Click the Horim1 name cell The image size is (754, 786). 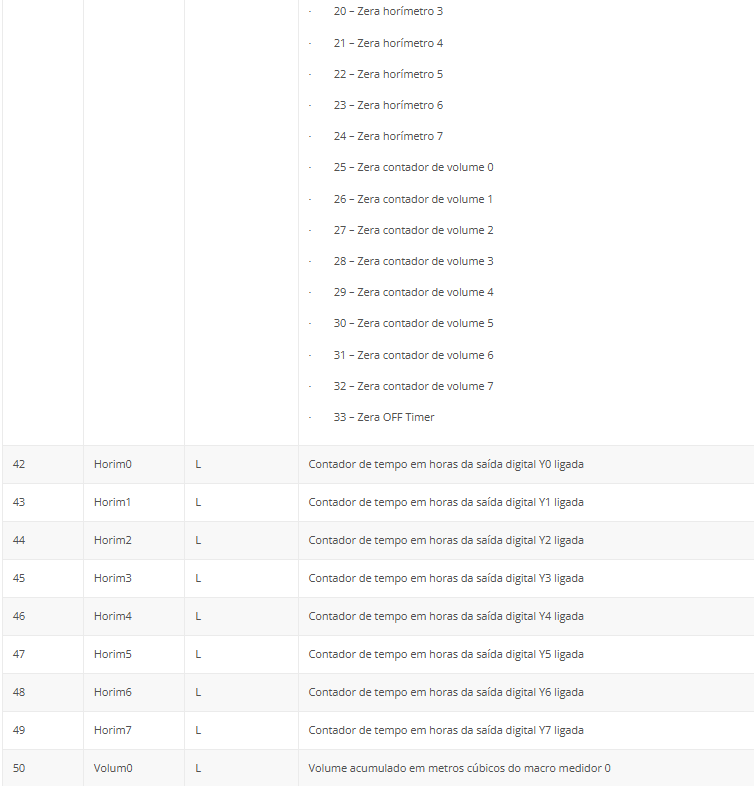pyautogui.click(x=113, y=502)
